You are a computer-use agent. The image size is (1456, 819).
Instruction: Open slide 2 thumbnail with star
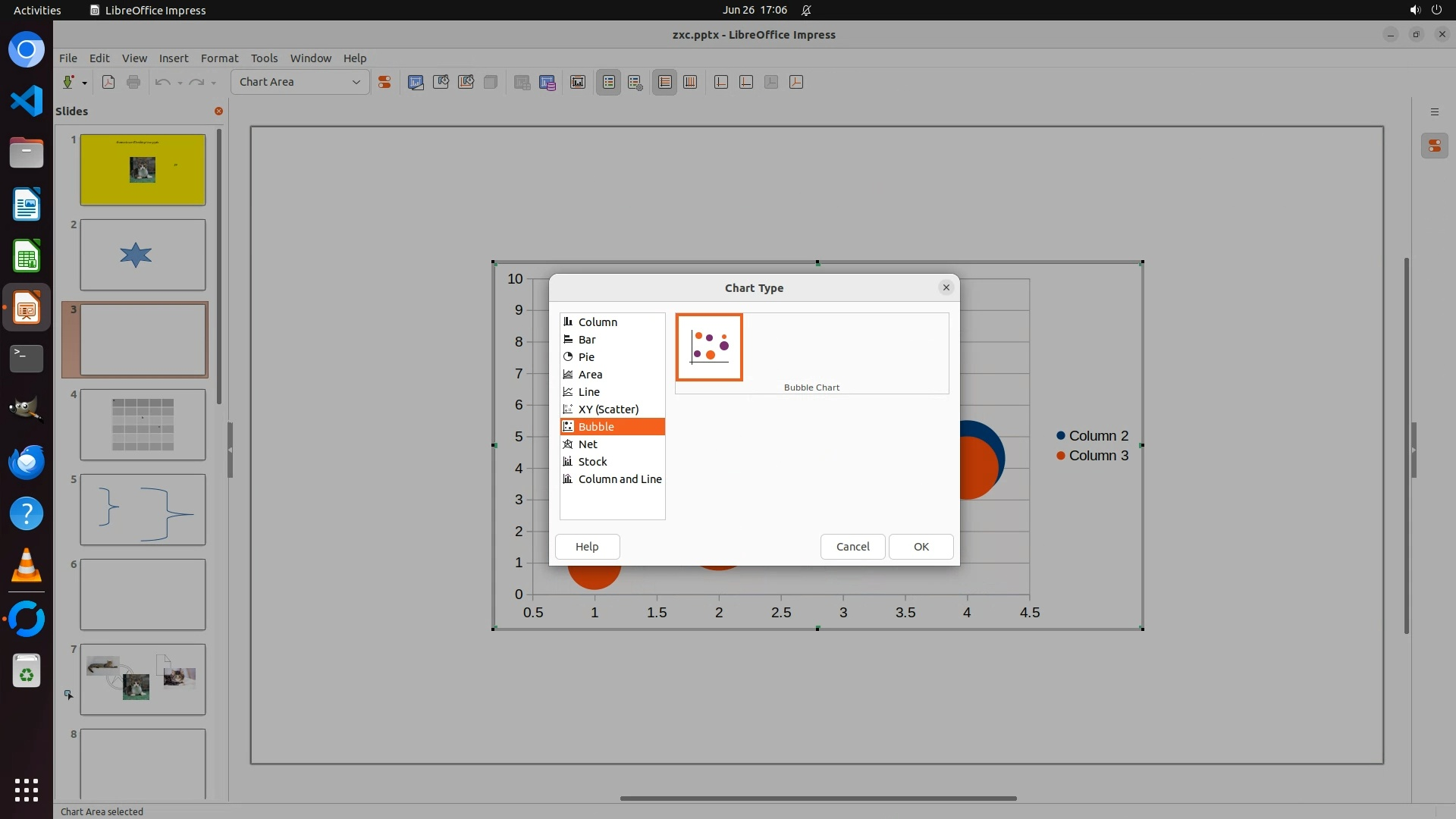143,255
